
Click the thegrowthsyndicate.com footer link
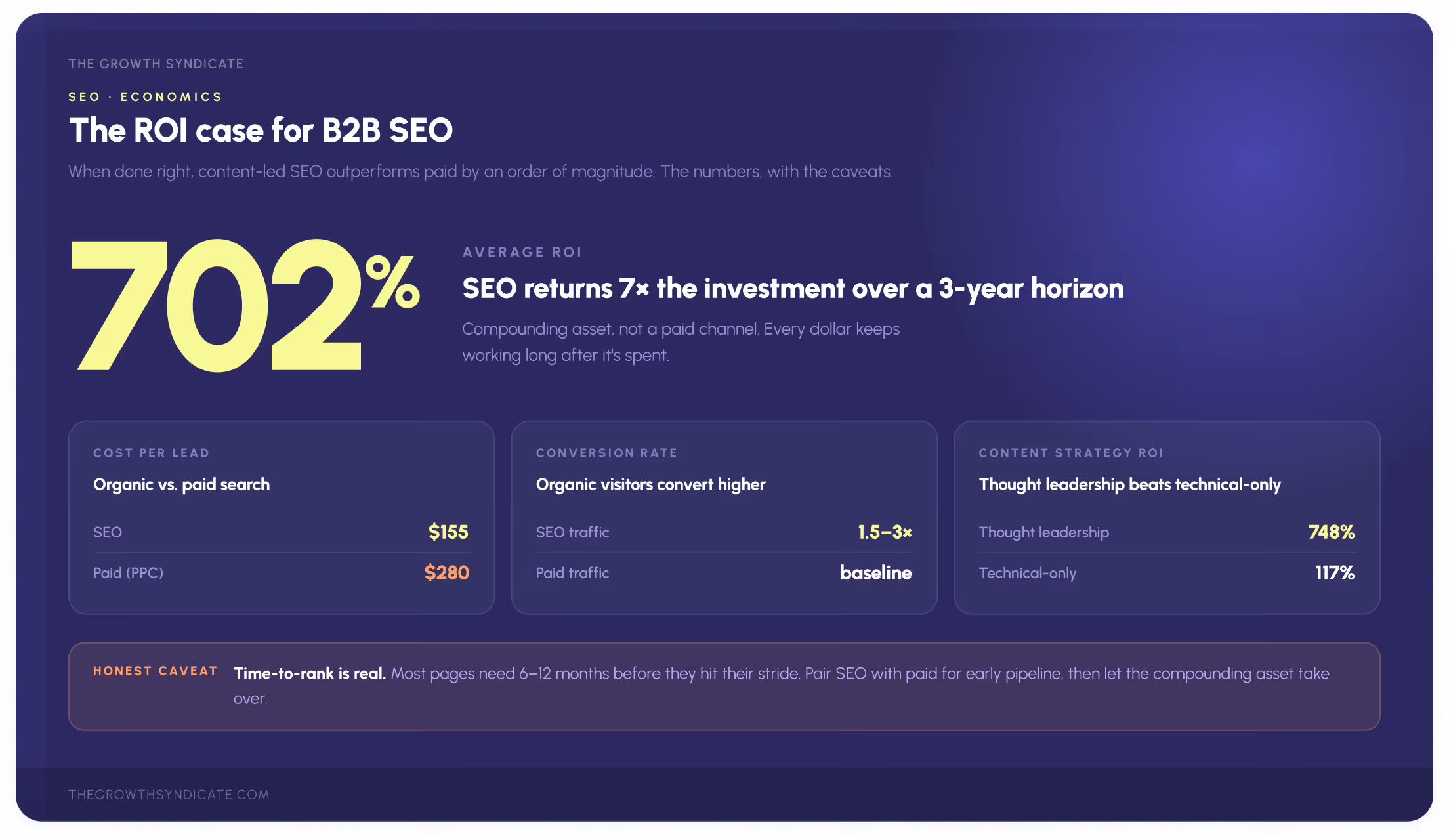169,795
